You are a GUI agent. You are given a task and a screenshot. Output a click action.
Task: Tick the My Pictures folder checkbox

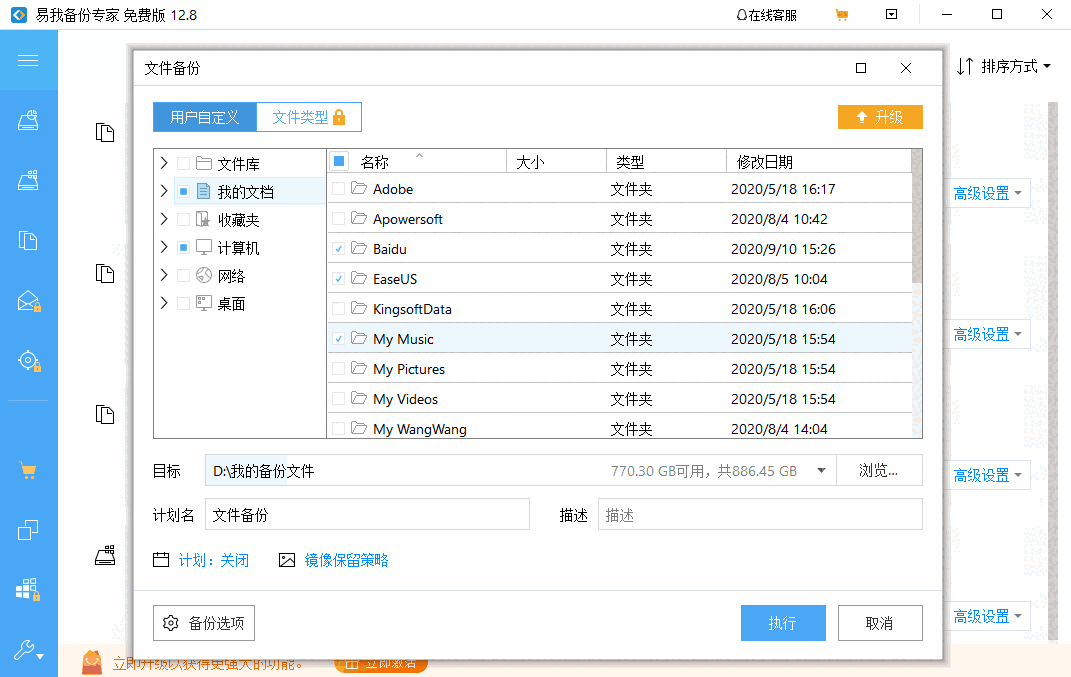pyautogui.click(x=339, y=369)
